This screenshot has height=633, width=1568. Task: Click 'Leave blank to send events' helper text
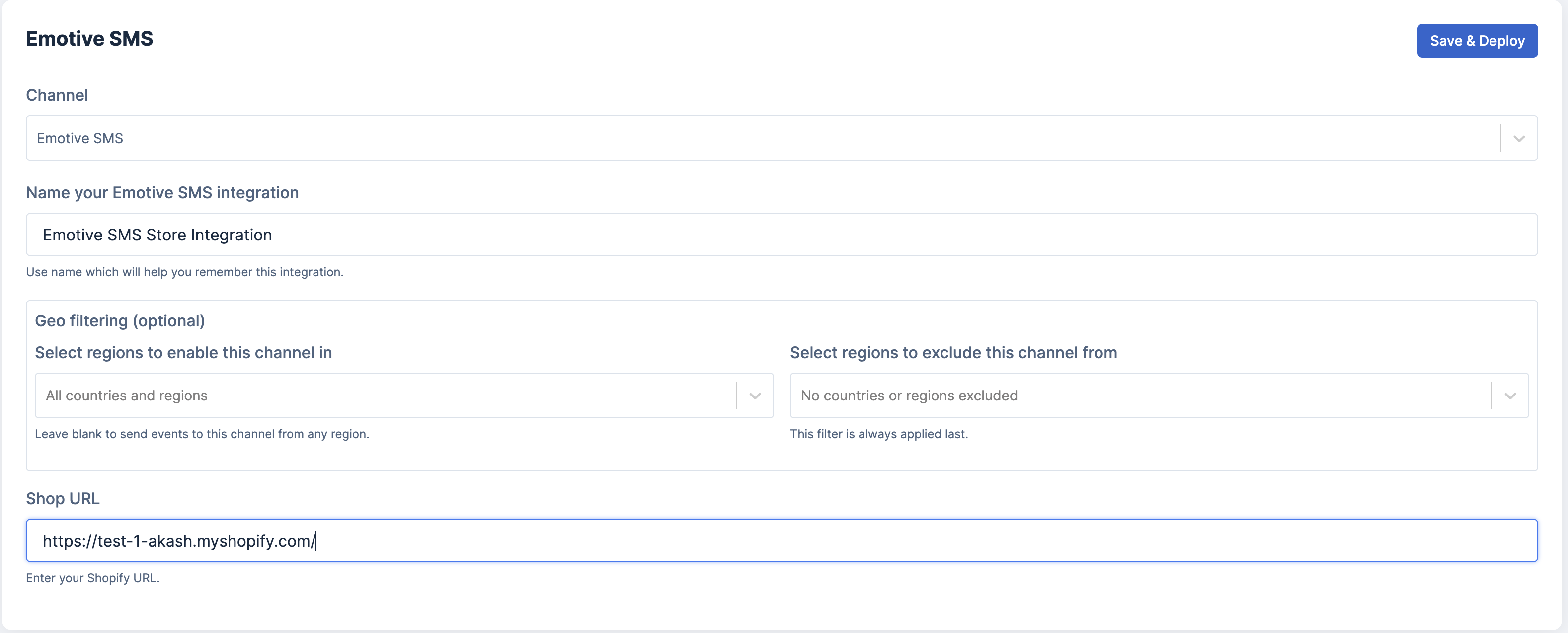point(202,434)
